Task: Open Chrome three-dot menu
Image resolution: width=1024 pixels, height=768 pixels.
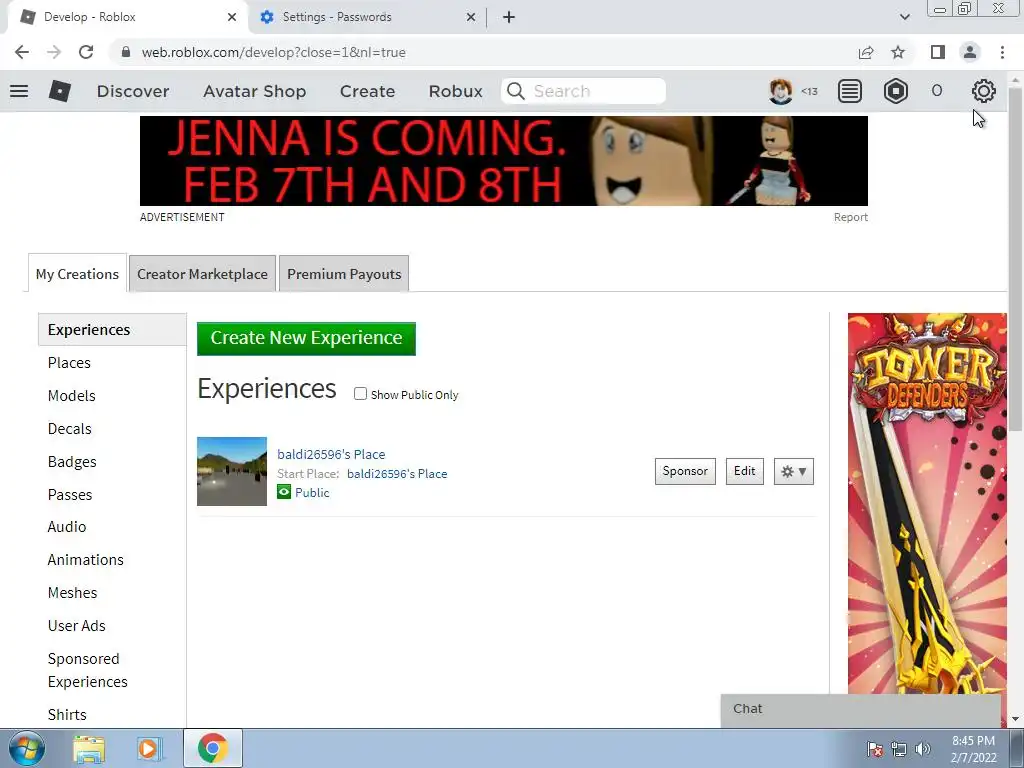Action: [x=1002, y=52]
